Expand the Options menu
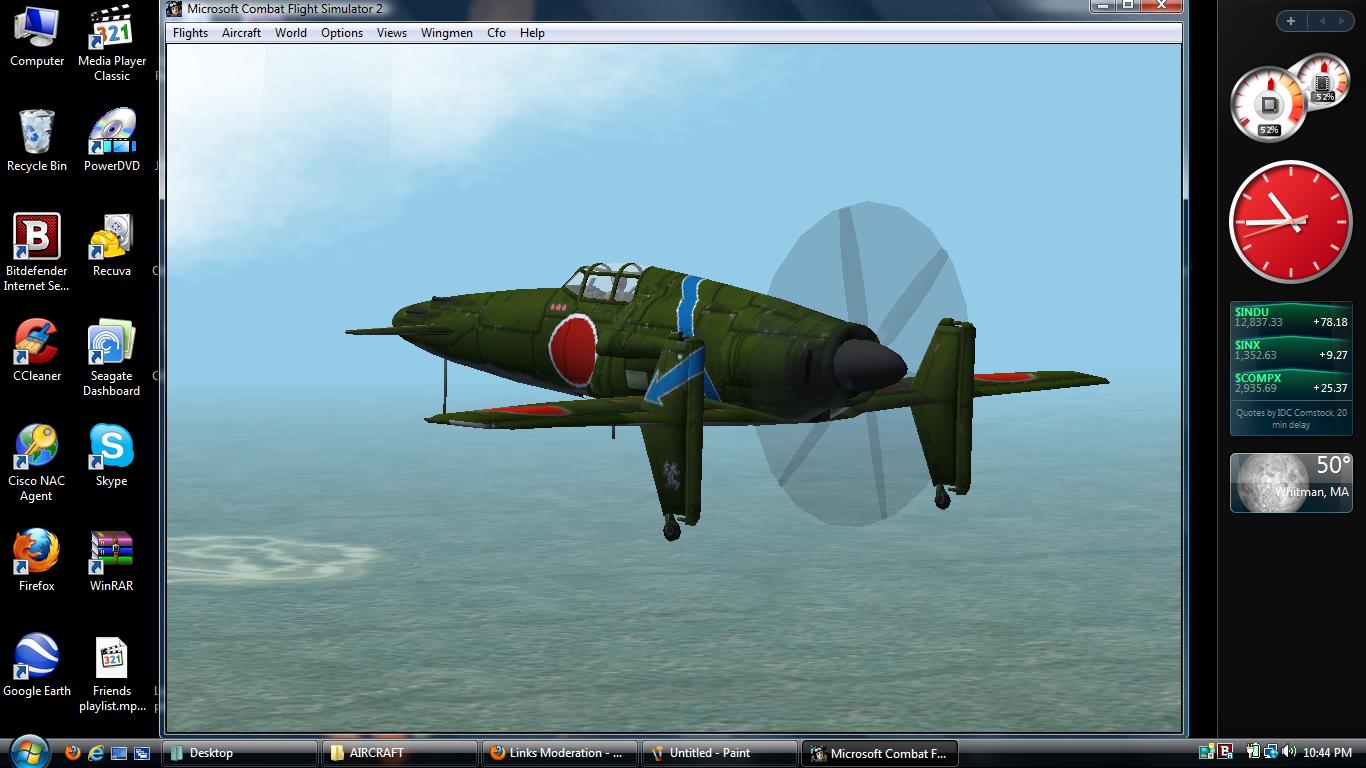 (x=341, y=33)
